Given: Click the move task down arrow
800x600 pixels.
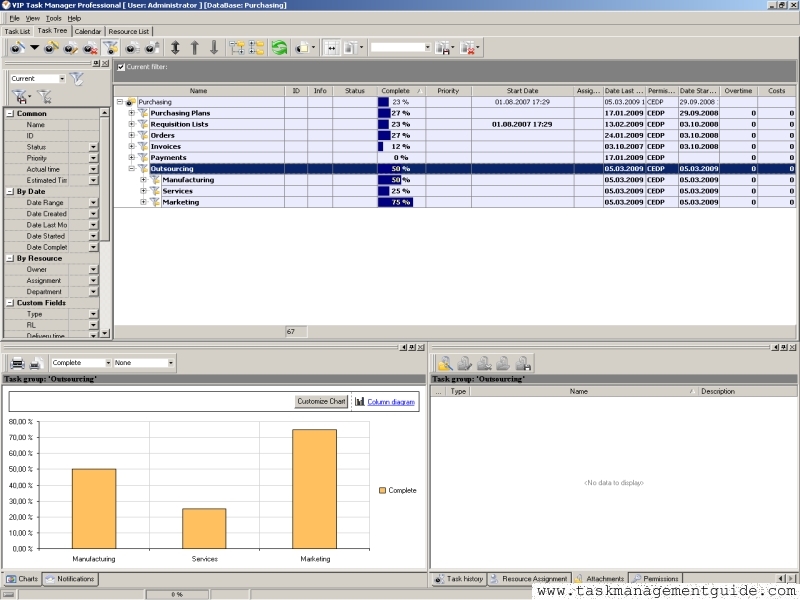Looking at the screenshot, I should [213, 47].
